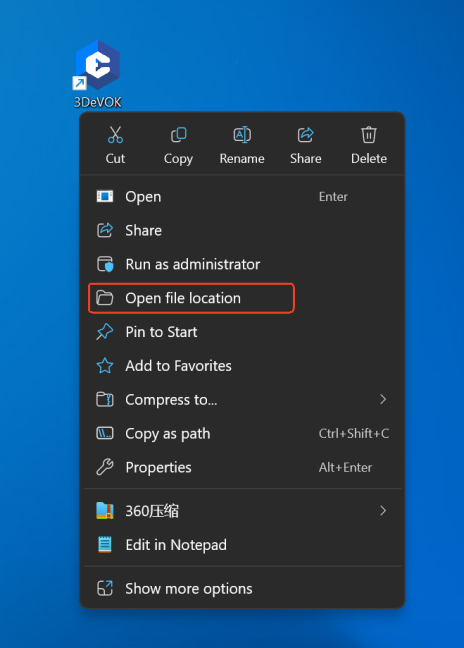Select Run as administrator

tap(243, 264)
